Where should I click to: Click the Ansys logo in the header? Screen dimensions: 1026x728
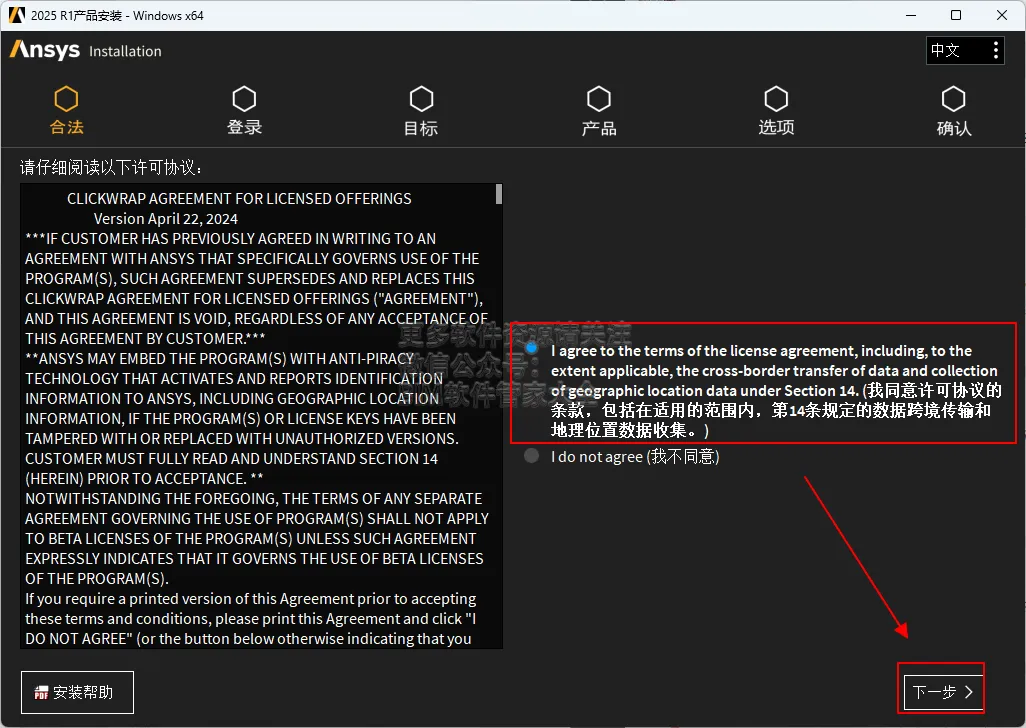45,50
